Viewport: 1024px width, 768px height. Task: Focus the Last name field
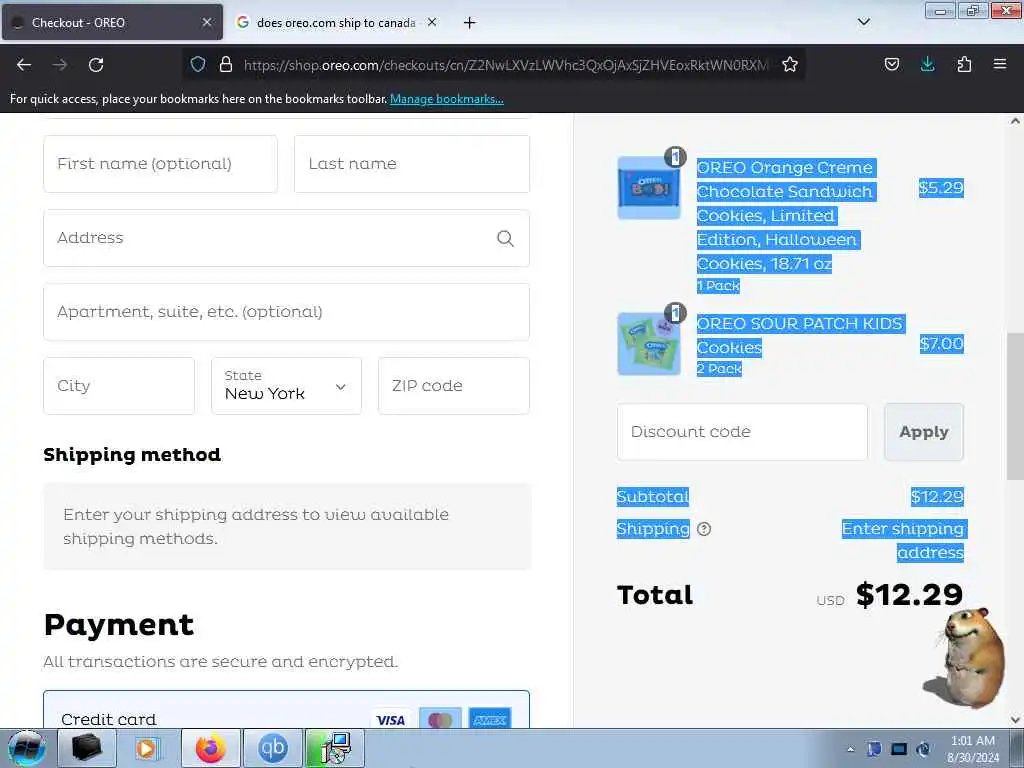(412, 164)
